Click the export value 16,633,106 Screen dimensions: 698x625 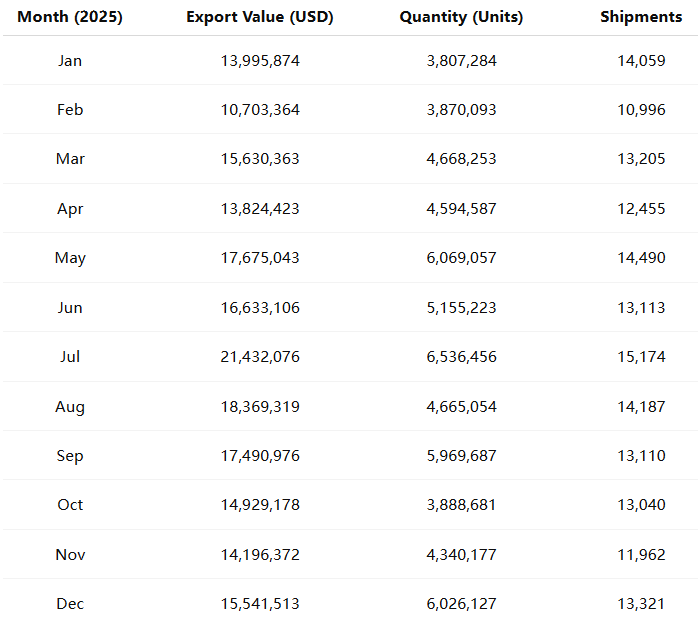tap(260, 308)
